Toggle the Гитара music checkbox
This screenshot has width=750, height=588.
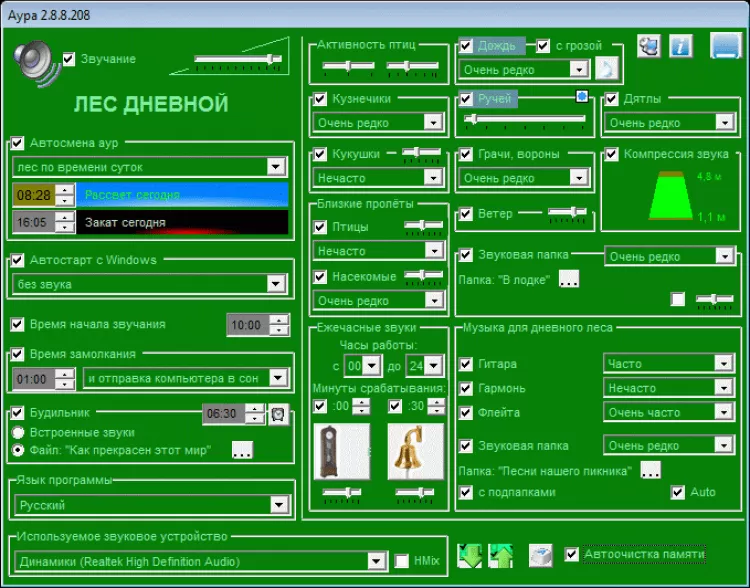click(466, 364)
